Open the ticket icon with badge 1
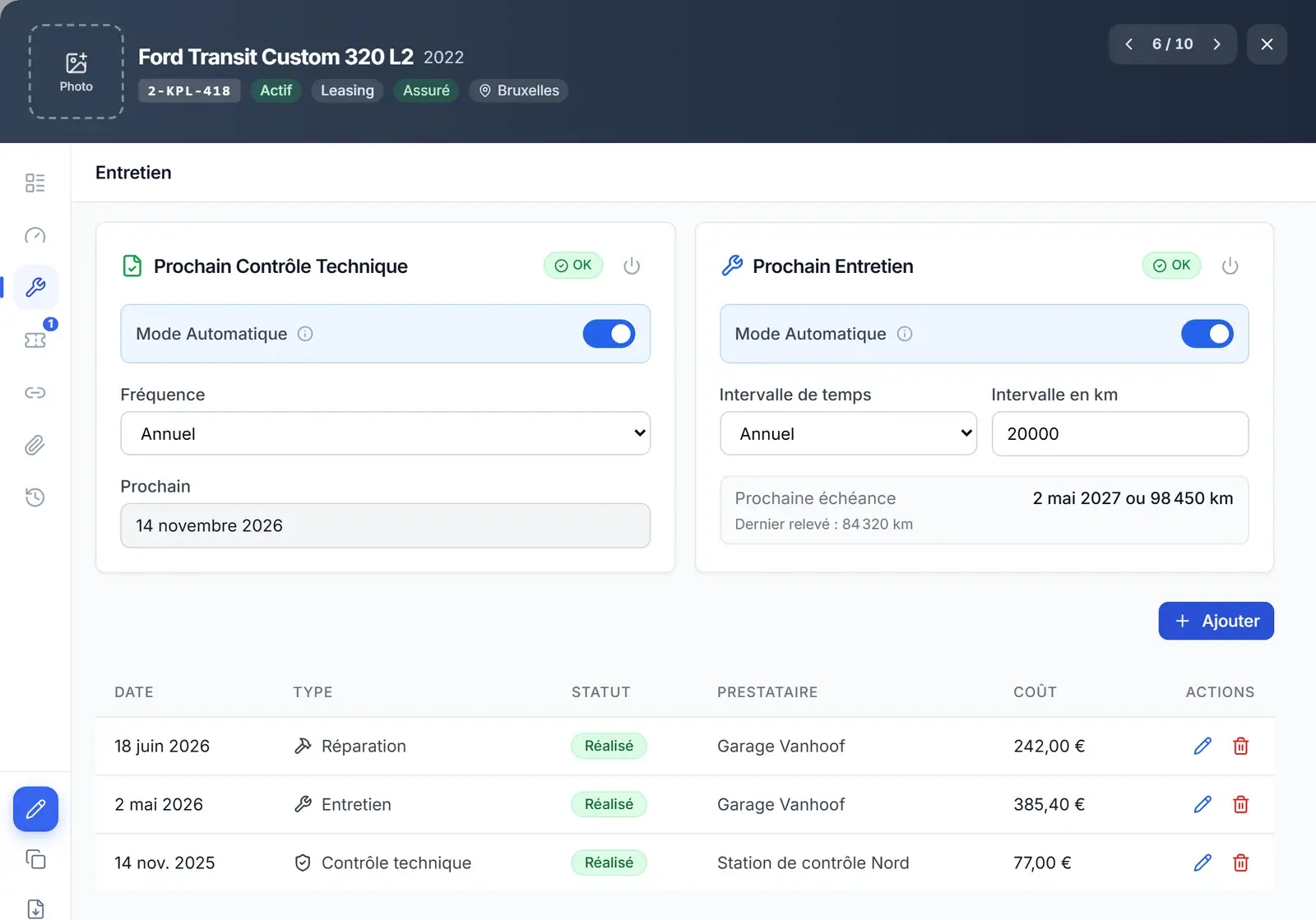 coord(35,340)
